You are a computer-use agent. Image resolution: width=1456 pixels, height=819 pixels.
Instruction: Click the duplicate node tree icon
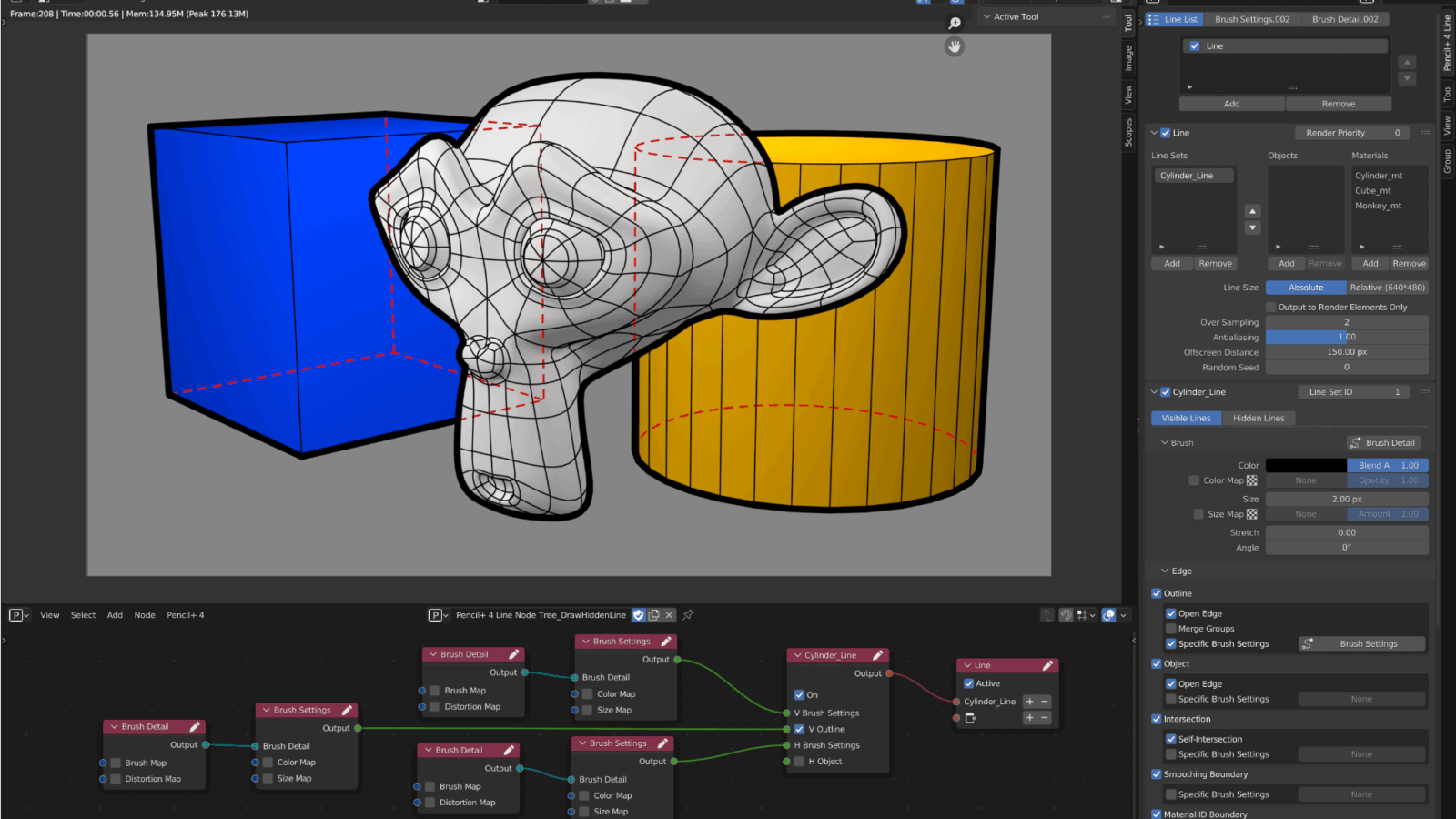click(x=653, y=615)
